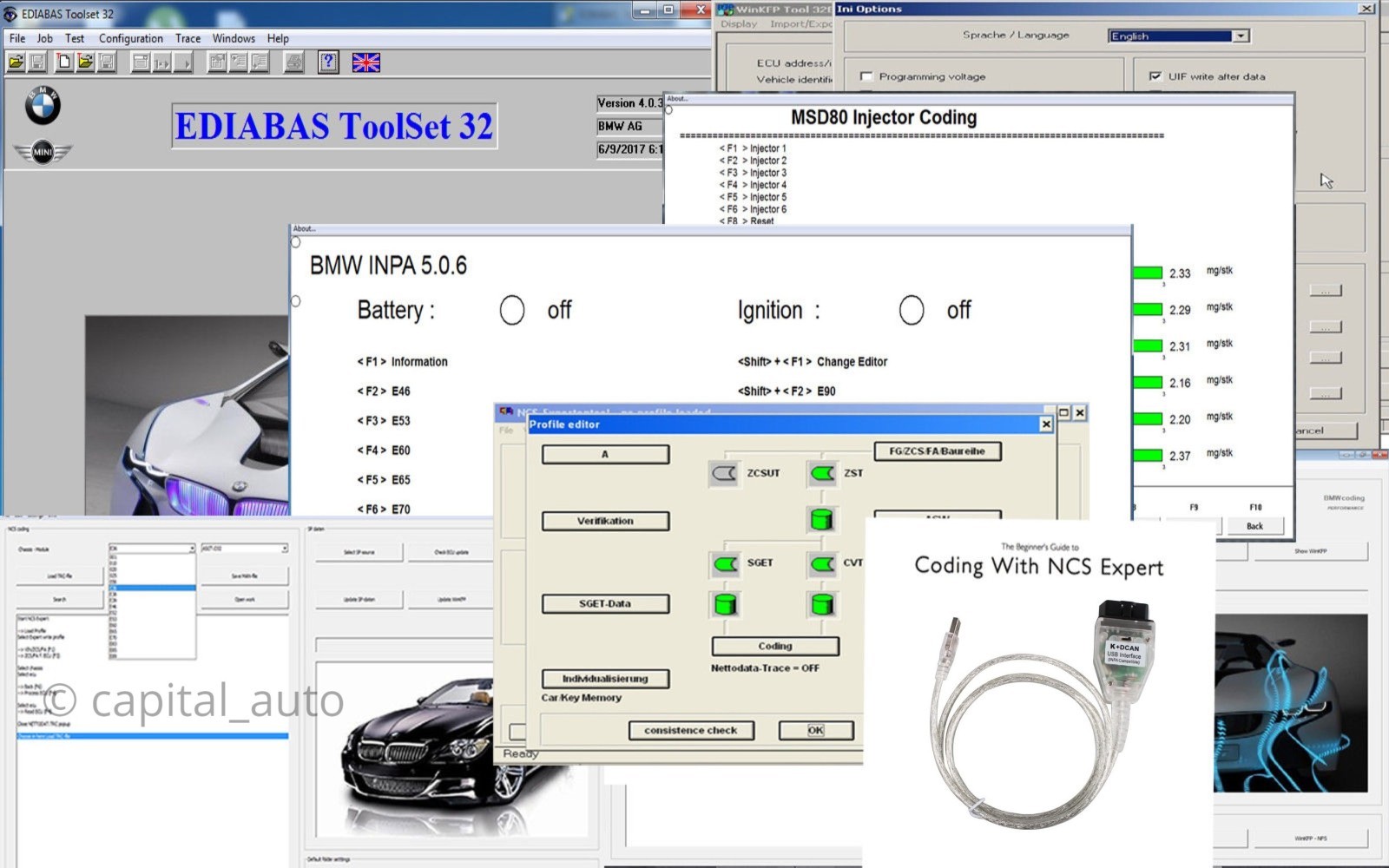Select '<F2> E46' in INPA
The image size is (1389, 868).
(384, 391)
